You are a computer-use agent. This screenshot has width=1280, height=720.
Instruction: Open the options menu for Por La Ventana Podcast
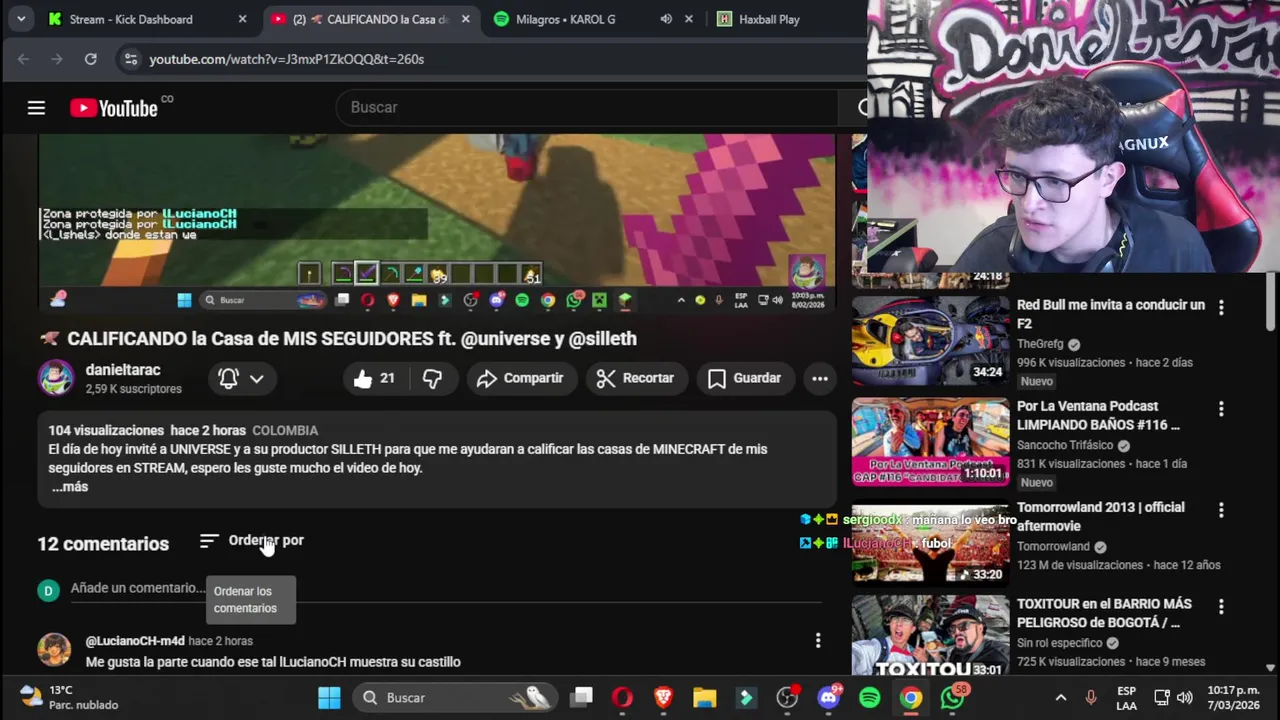[x=1221, y=409]
